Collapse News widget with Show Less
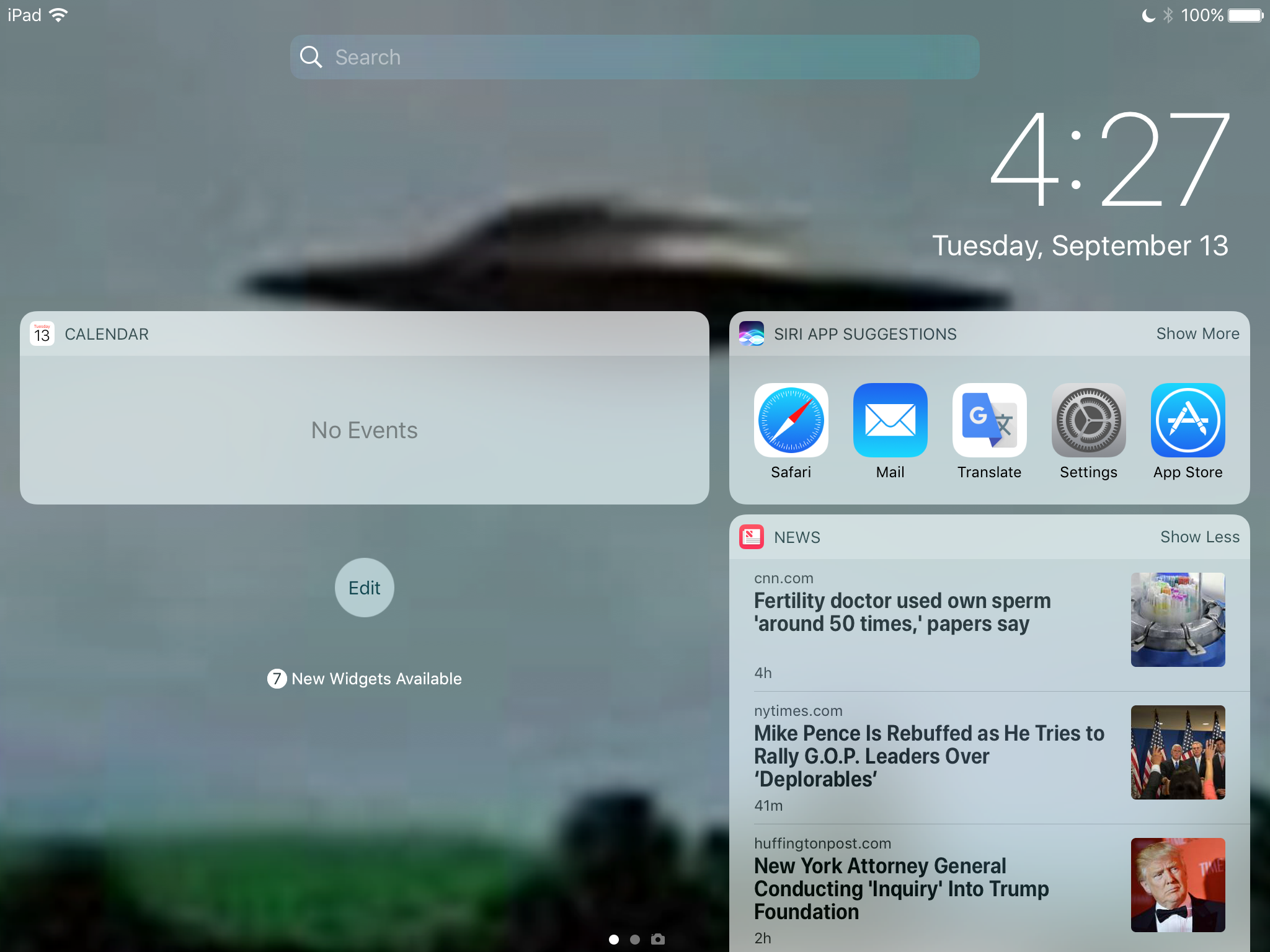 1199,537
